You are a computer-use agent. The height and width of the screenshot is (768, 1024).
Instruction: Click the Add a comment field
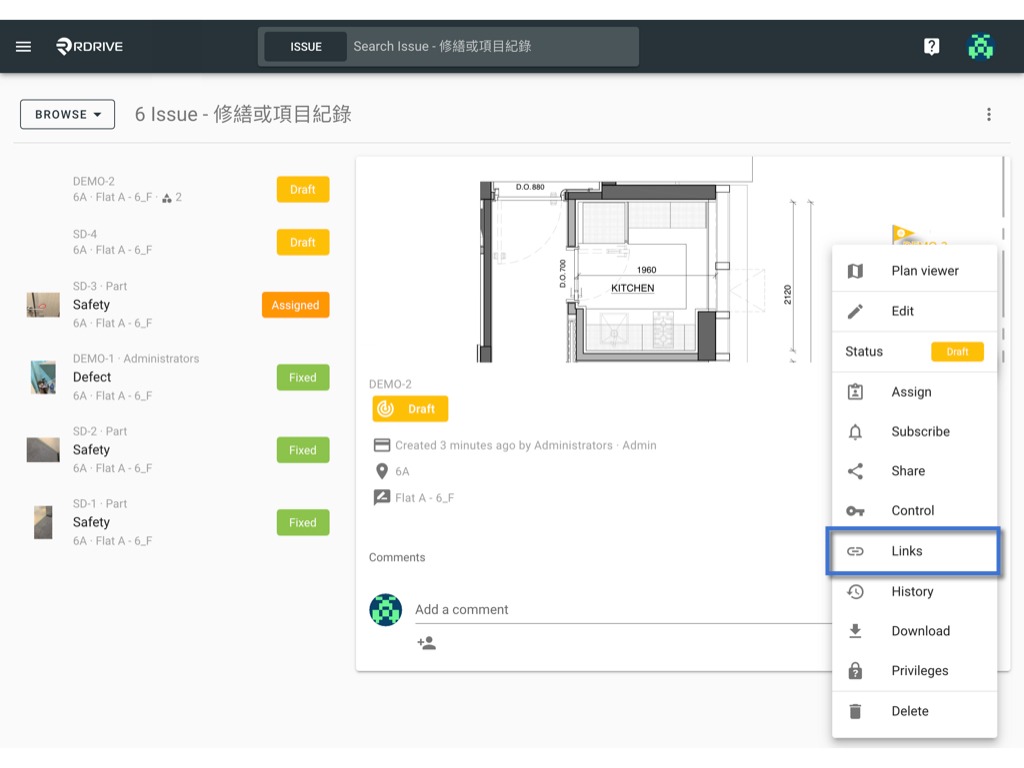[622, 609]
